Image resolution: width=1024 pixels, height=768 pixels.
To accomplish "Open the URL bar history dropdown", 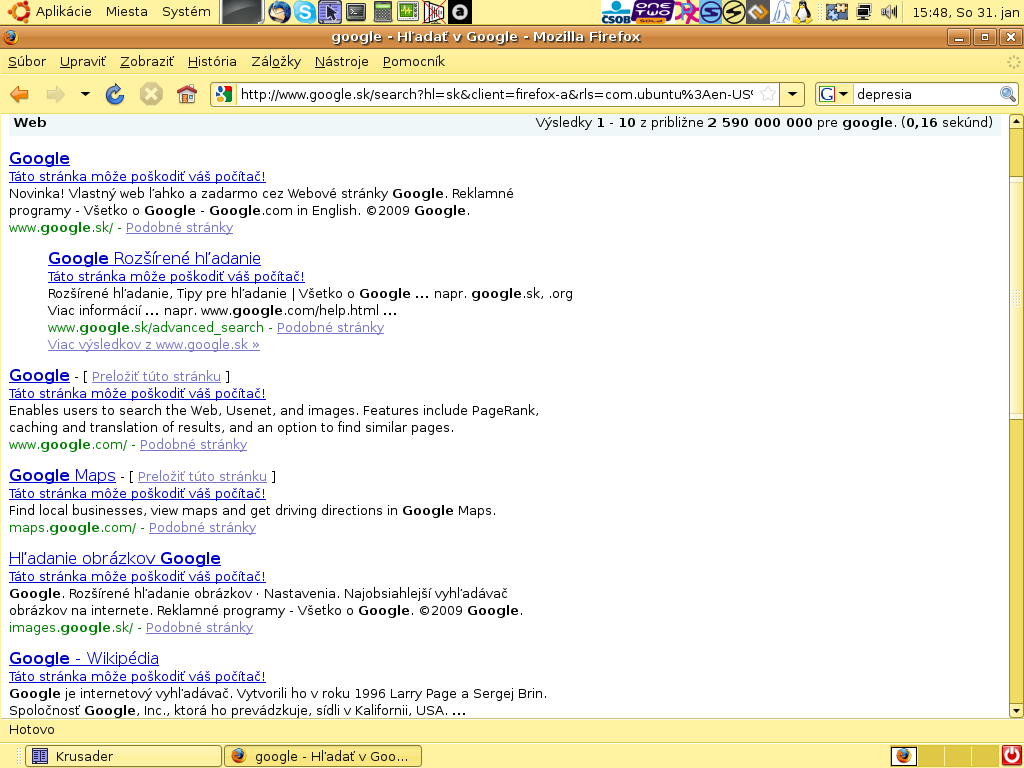I will tap(792, 94).
